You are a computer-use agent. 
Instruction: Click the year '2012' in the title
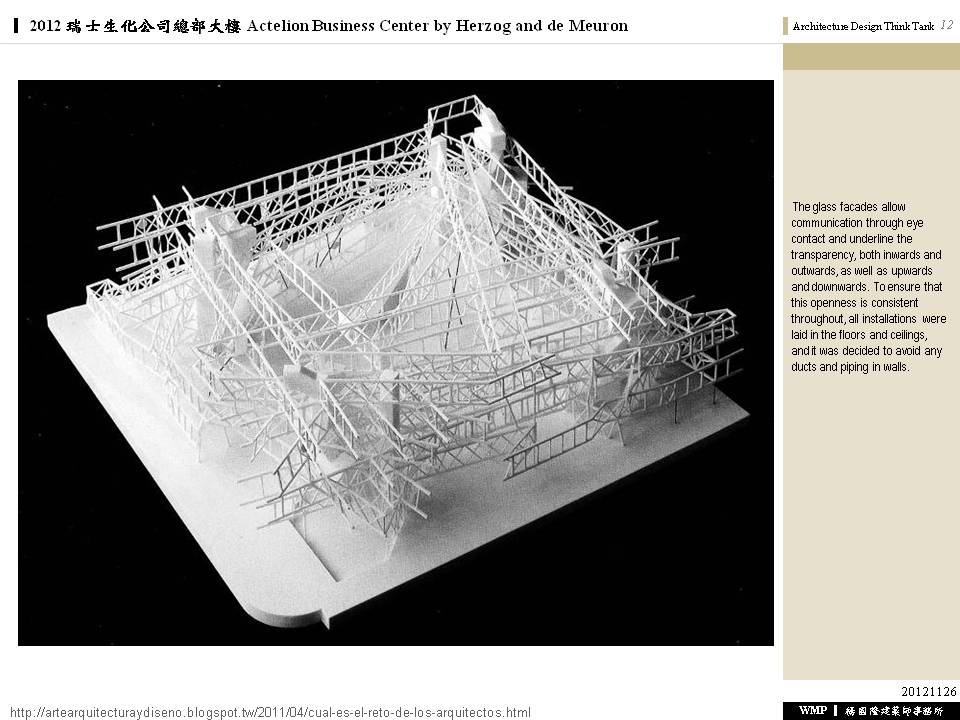(x=46, y=26)
